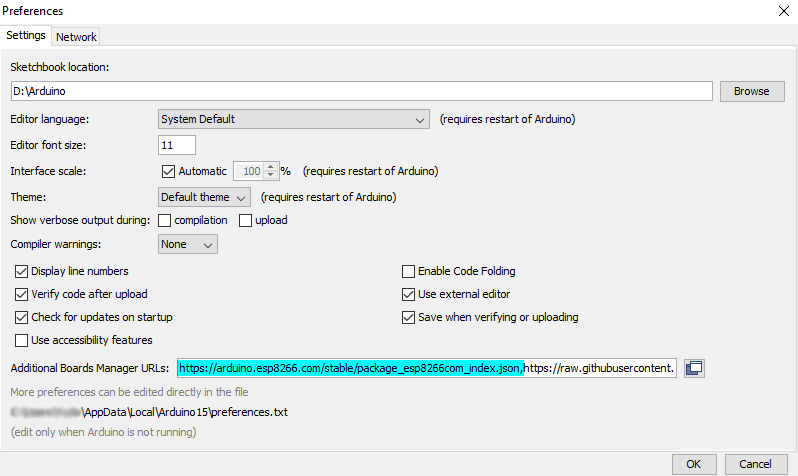Uncheck Use external editor
The image size is (798, 476).
[x=408, y=294]
